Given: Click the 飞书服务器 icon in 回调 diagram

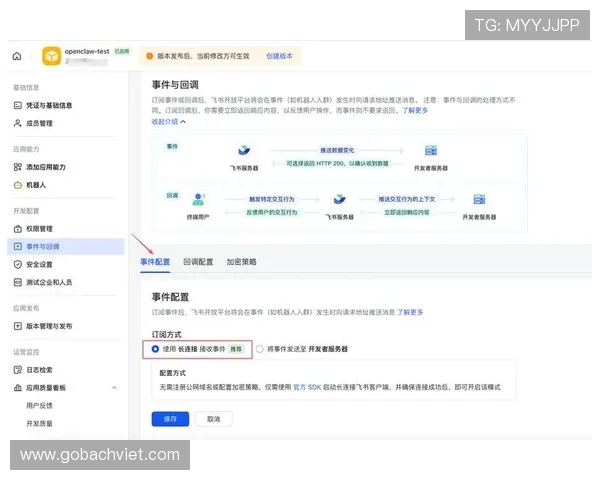Looking at the screenshot, I should tap(339, 199).
